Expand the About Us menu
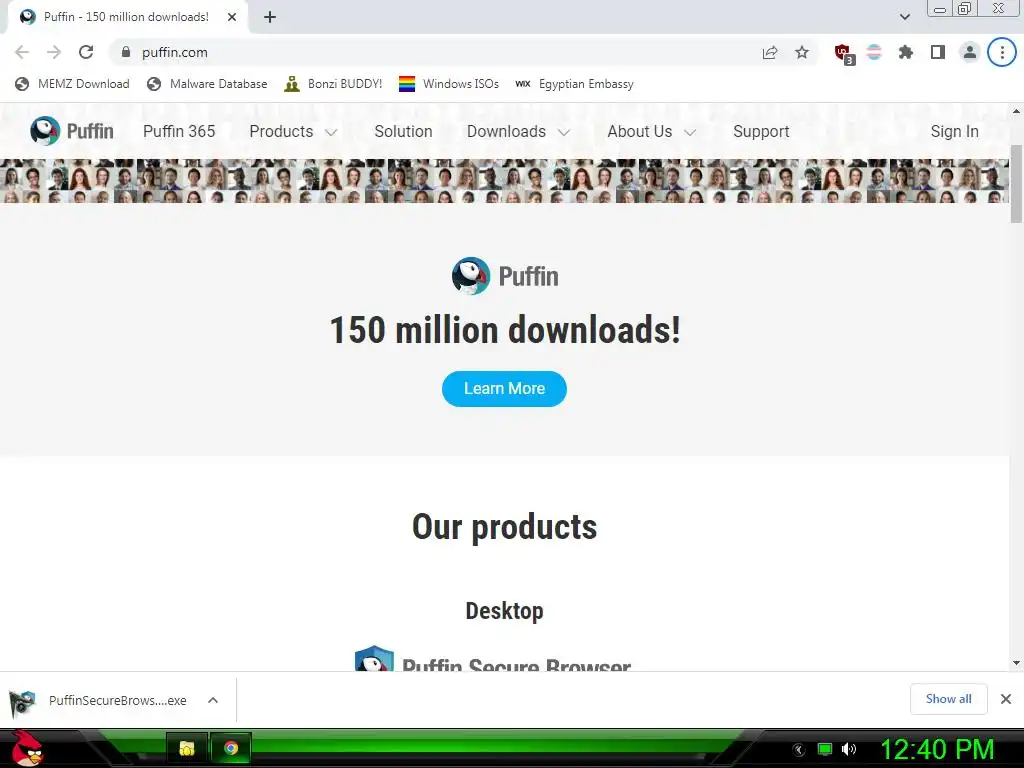The width and height of the screenshot is (1024, 768). pos(651,131)
